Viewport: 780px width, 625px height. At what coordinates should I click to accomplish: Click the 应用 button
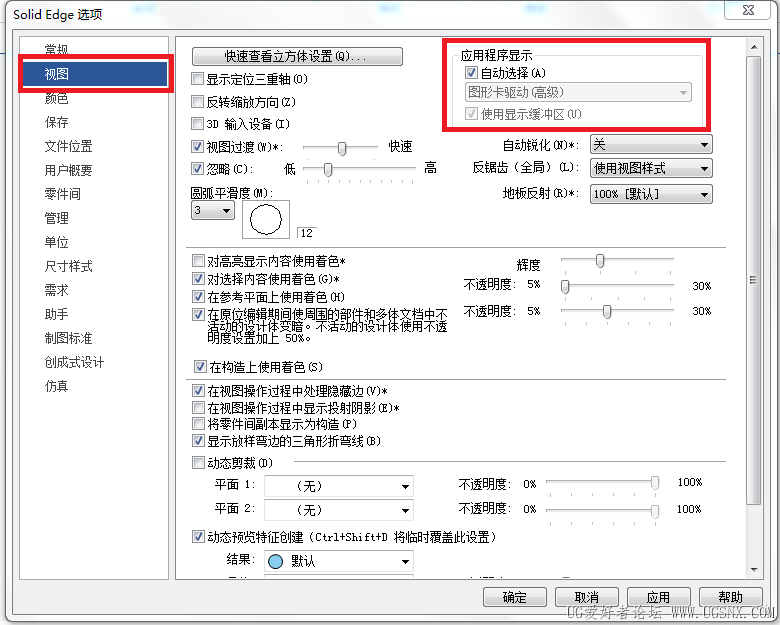[659, 597]
